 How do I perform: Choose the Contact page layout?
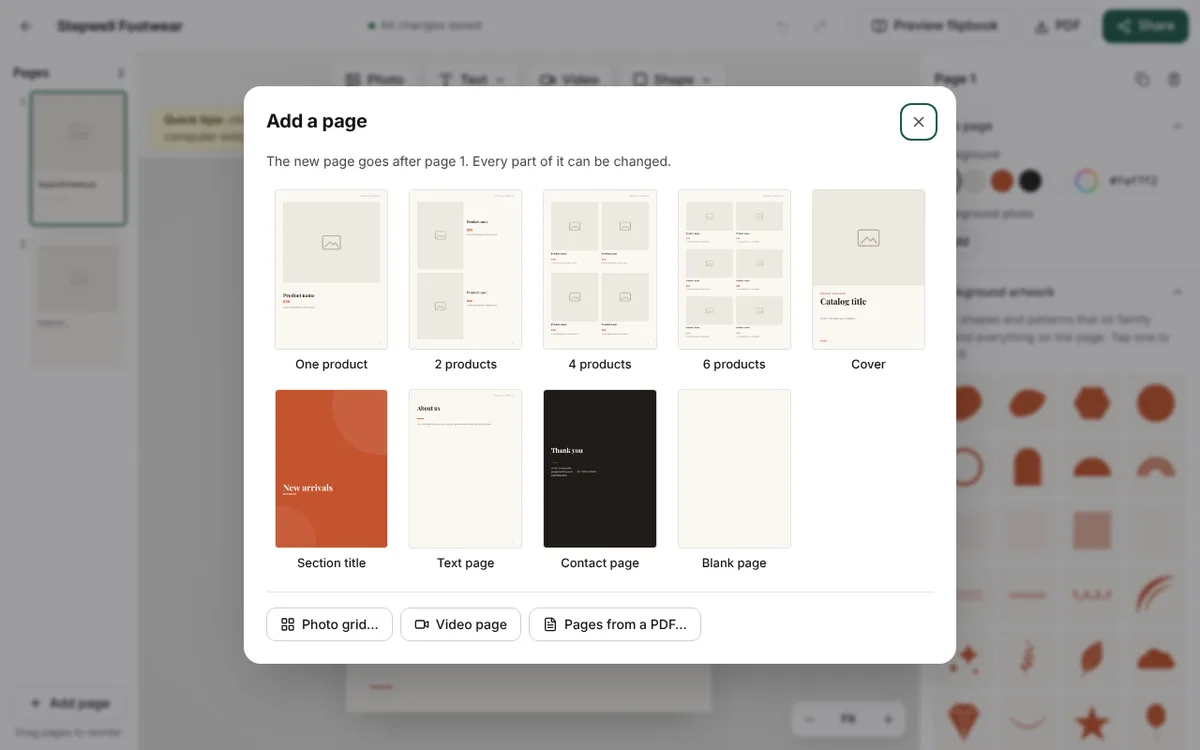pyautogui.click(x=600, y=468)
